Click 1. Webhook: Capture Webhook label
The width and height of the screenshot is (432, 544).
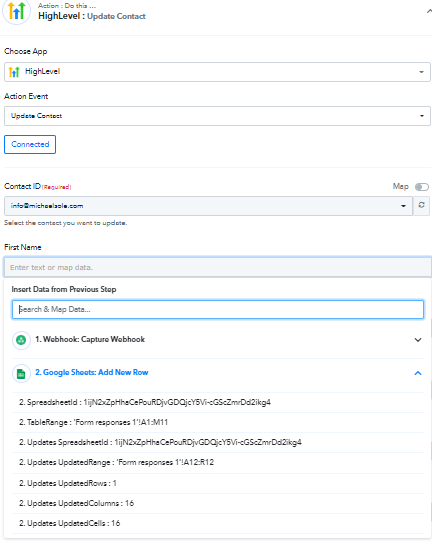click(x=90, y=339)
